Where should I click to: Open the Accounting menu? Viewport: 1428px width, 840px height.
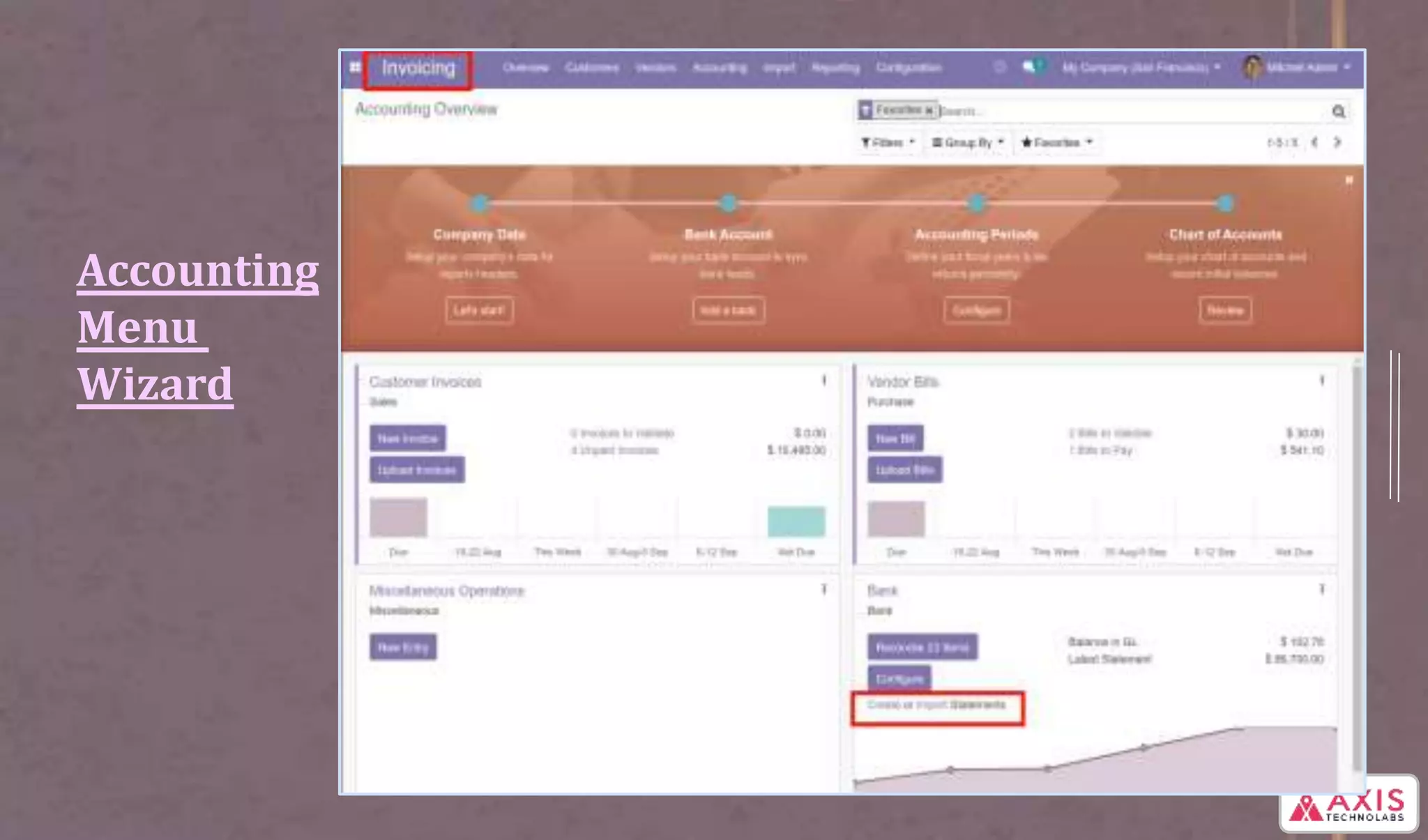(x=720, y=68)
